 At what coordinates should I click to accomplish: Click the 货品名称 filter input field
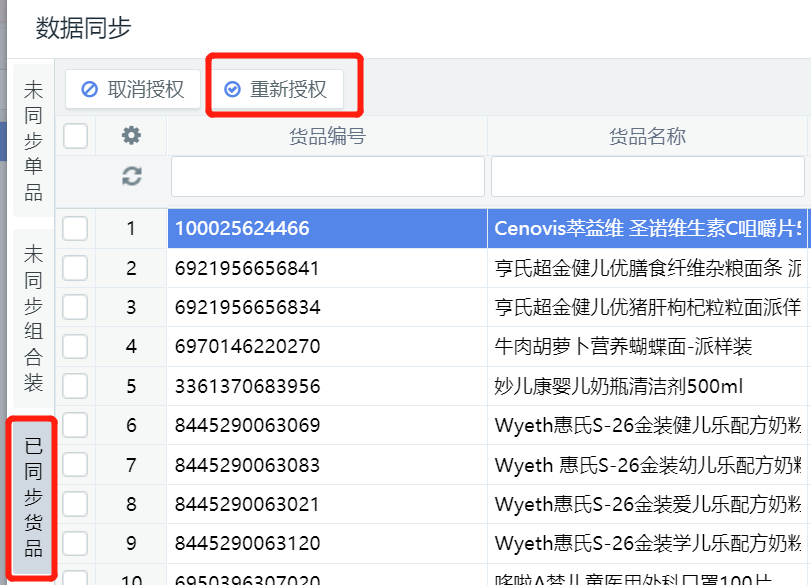click(x=648, y=176)
